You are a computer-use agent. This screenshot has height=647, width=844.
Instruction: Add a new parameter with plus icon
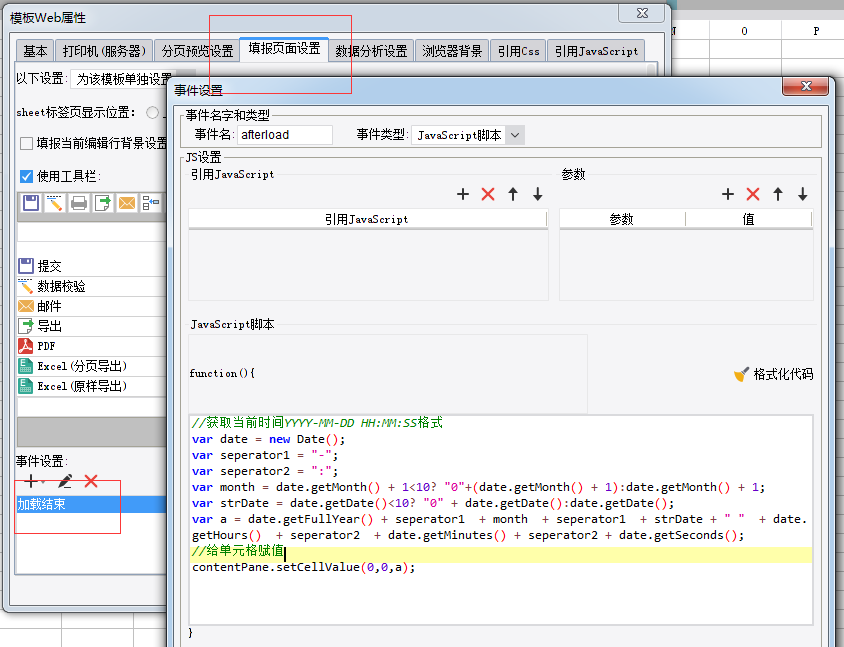tap(728, 194)
